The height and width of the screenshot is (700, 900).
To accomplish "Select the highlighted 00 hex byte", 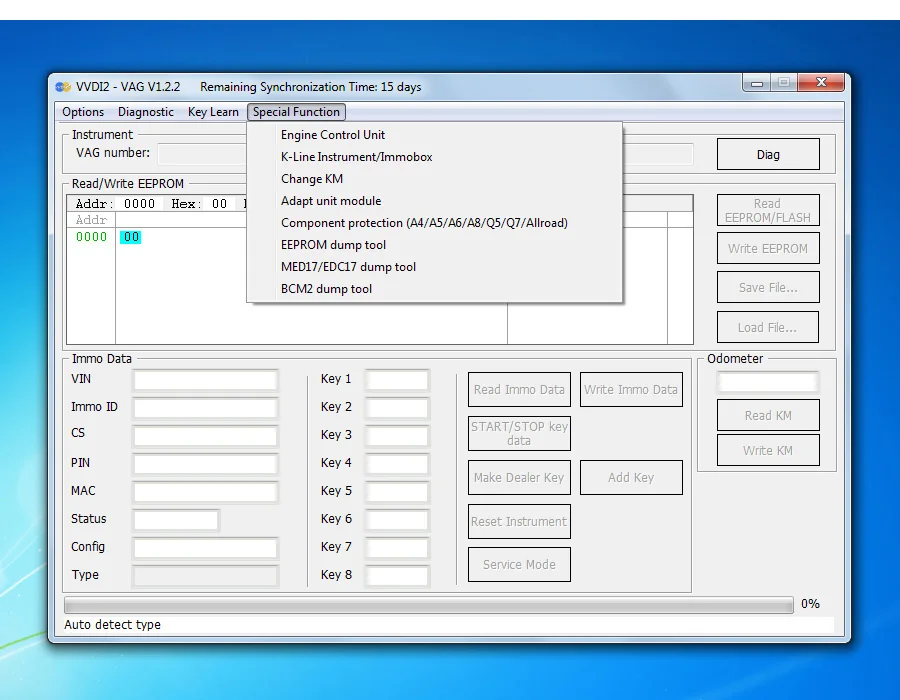I will pos(131,237).
